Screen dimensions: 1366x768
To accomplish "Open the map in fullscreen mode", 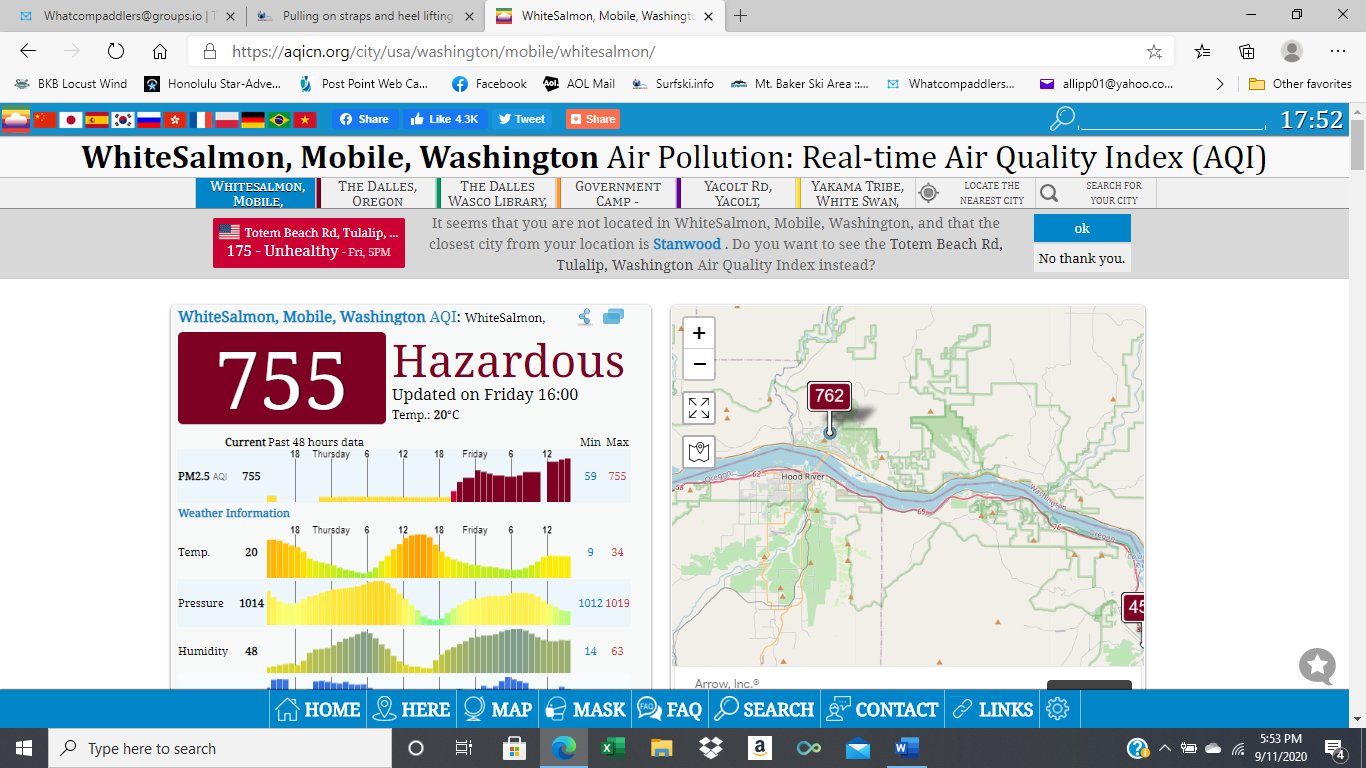I will tap(699, 408).
